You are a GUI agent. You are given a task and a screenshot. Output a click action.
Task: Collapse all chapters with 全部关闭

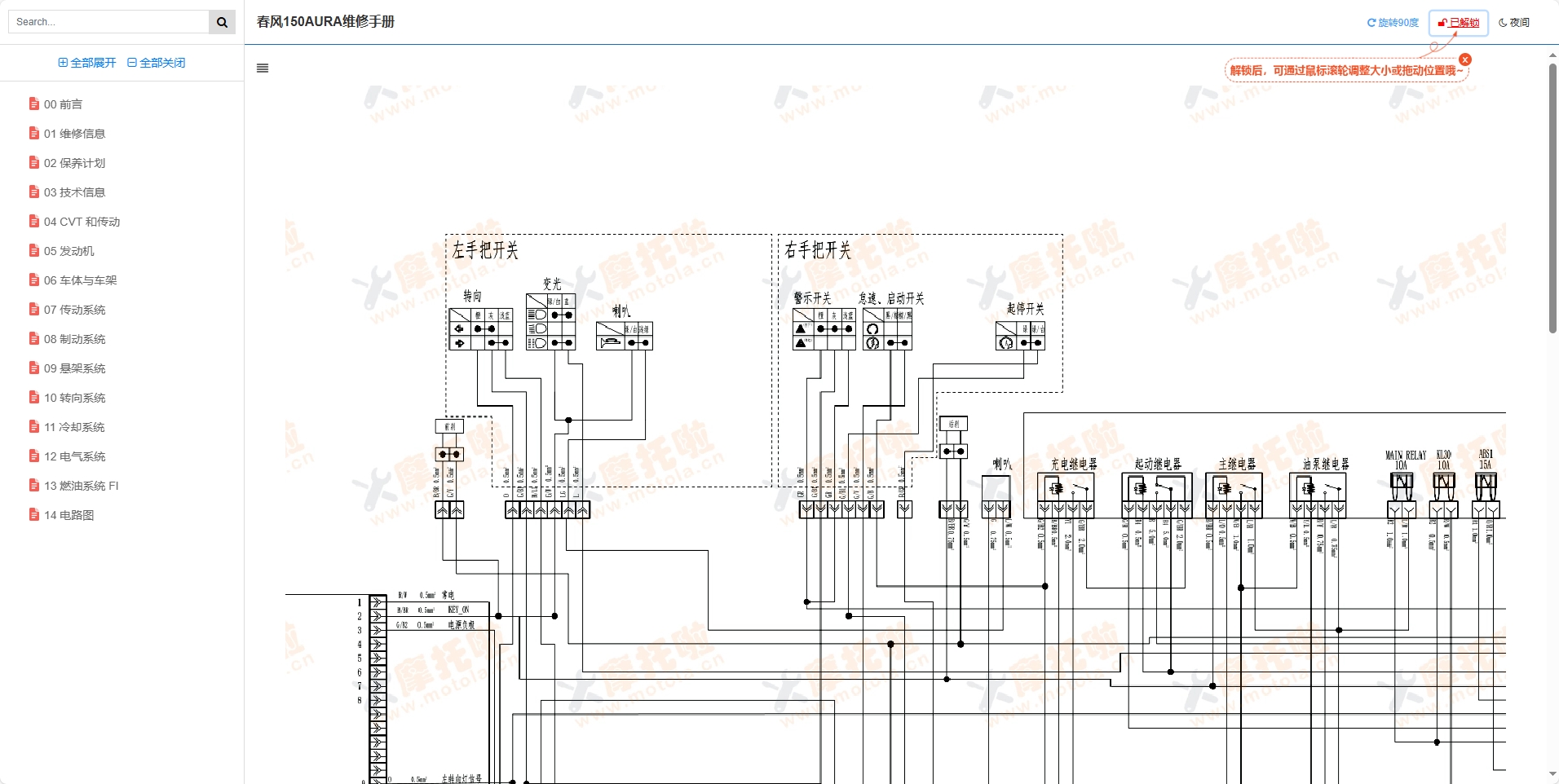pyautogui.click(x=157, y=63)
